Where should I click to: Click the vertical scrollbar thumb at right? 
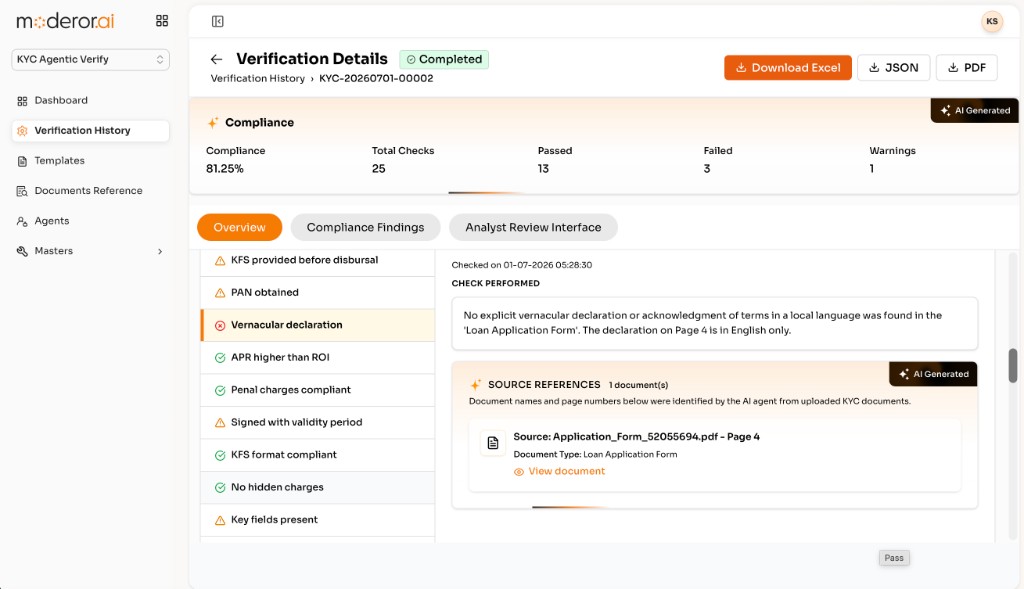[1013, 366]
